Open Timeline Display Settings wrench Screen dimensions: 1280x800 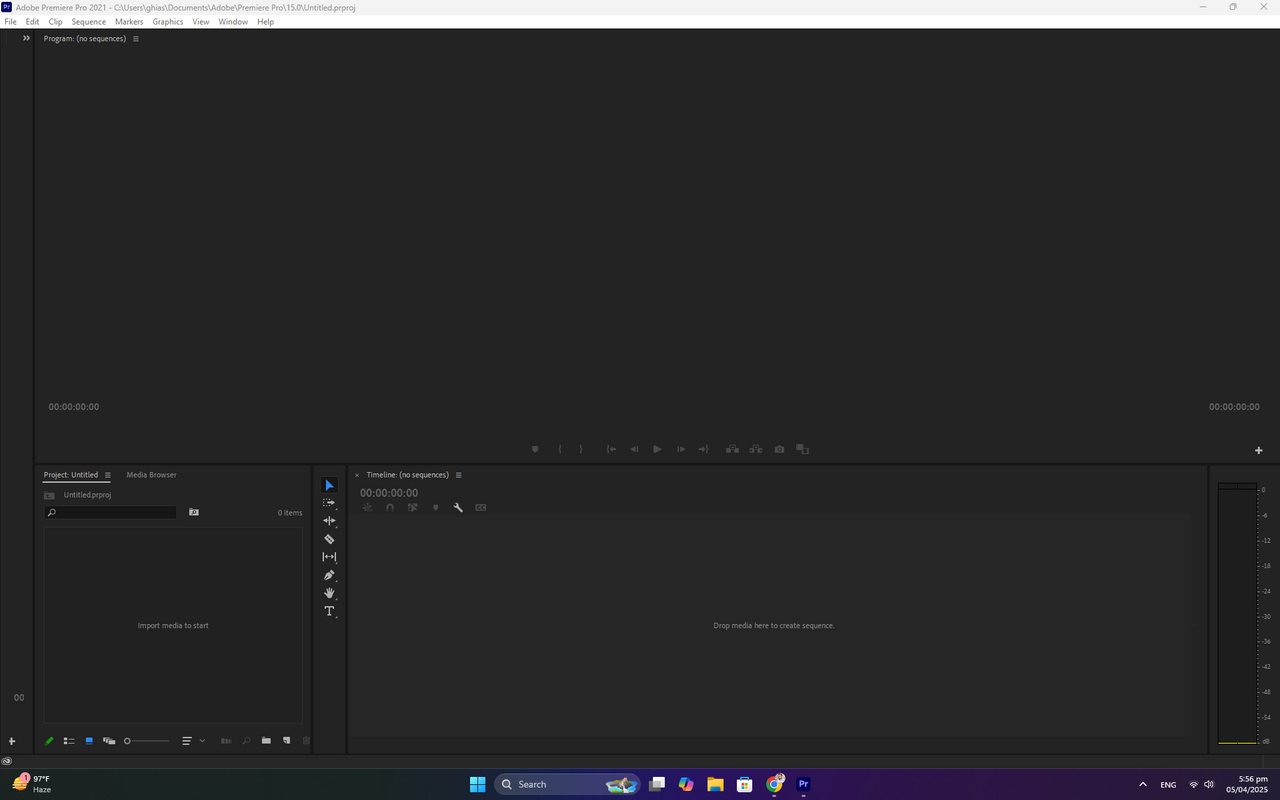458,507
